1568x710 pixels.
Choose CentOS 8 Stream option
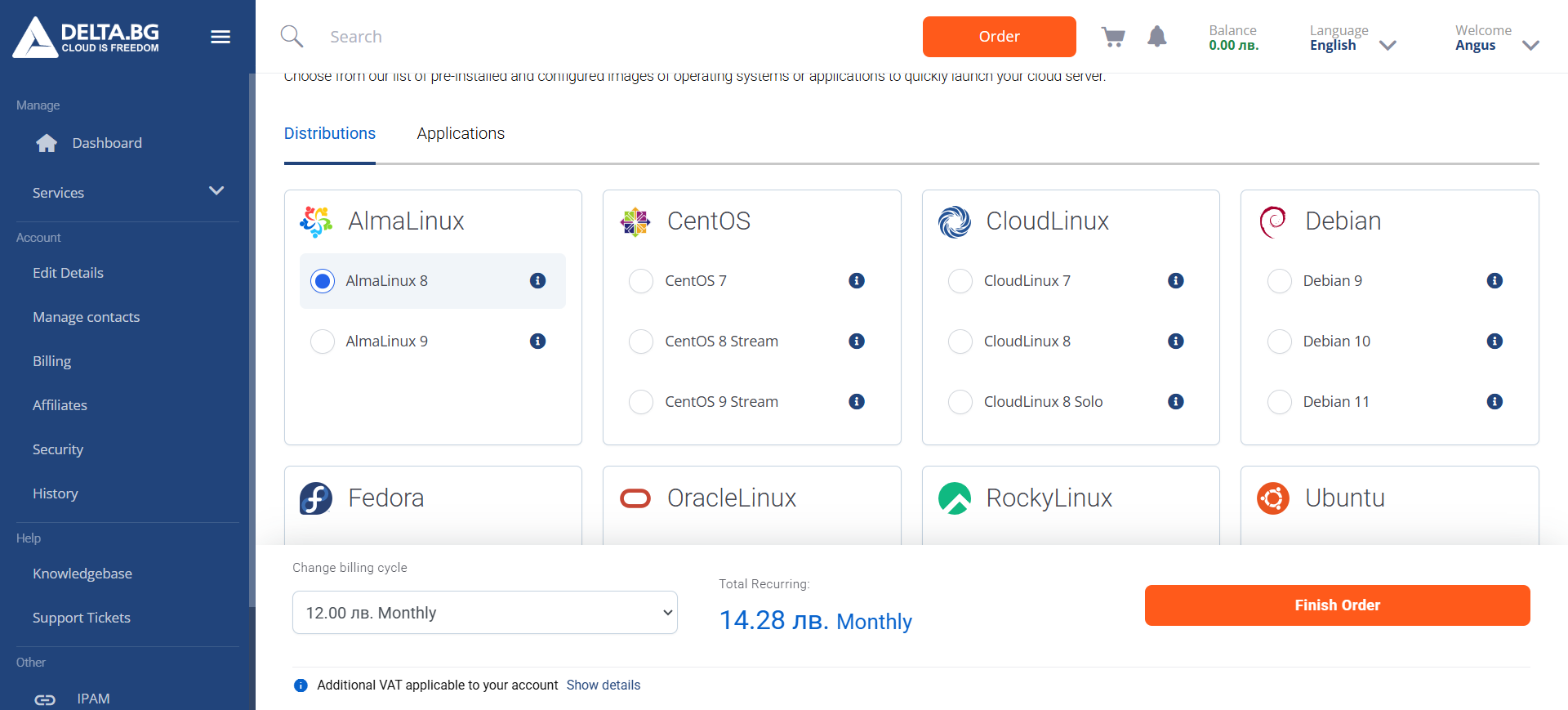641,342
